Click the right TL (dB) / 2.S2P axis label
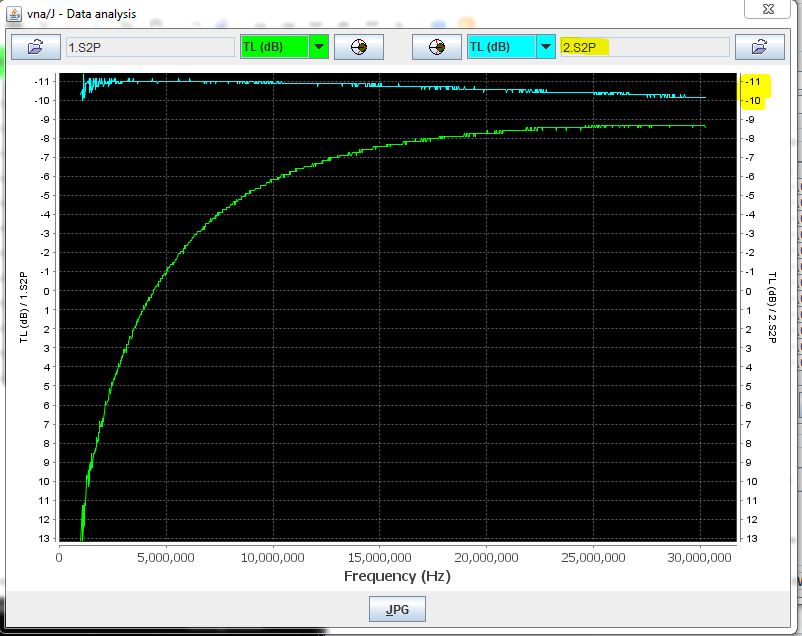Image resolution: width=802 pixels, height=636 pixels. 771,308
